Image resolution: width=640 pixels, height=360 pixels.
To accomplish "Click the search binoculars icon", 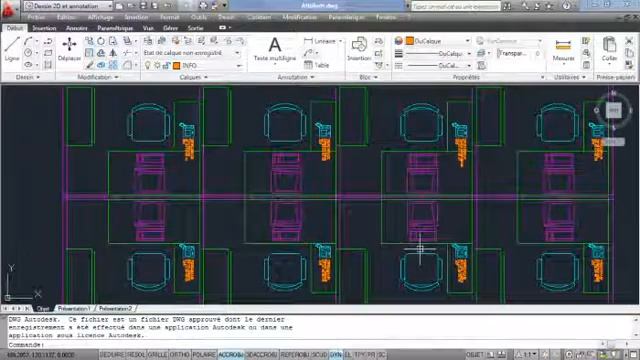I will (507, 6).
